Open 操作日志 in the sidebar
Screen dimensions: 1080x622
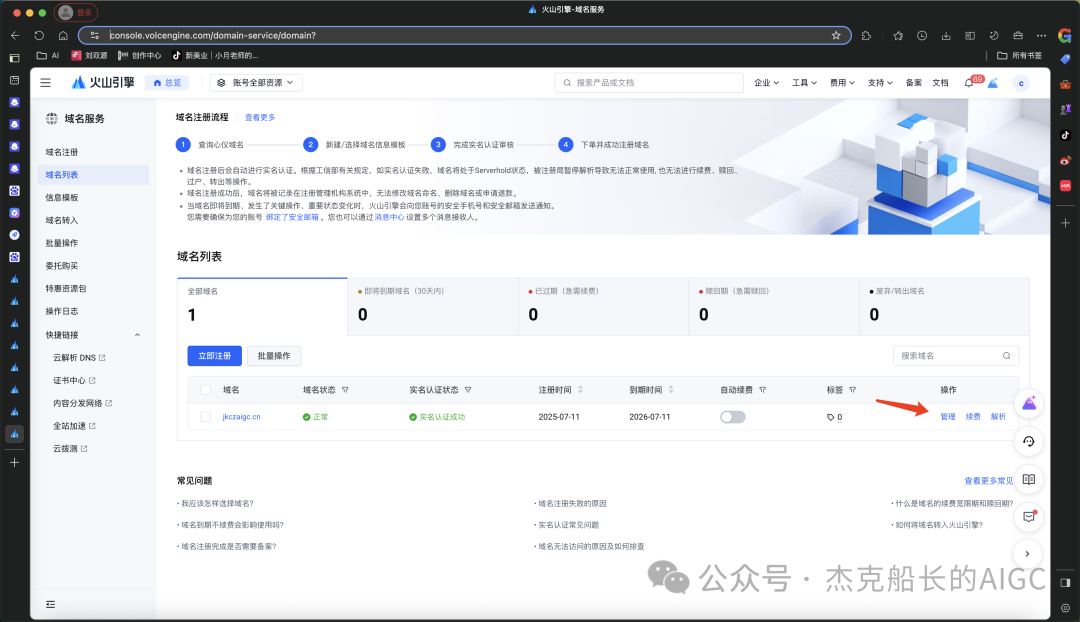tap(62, 311)
